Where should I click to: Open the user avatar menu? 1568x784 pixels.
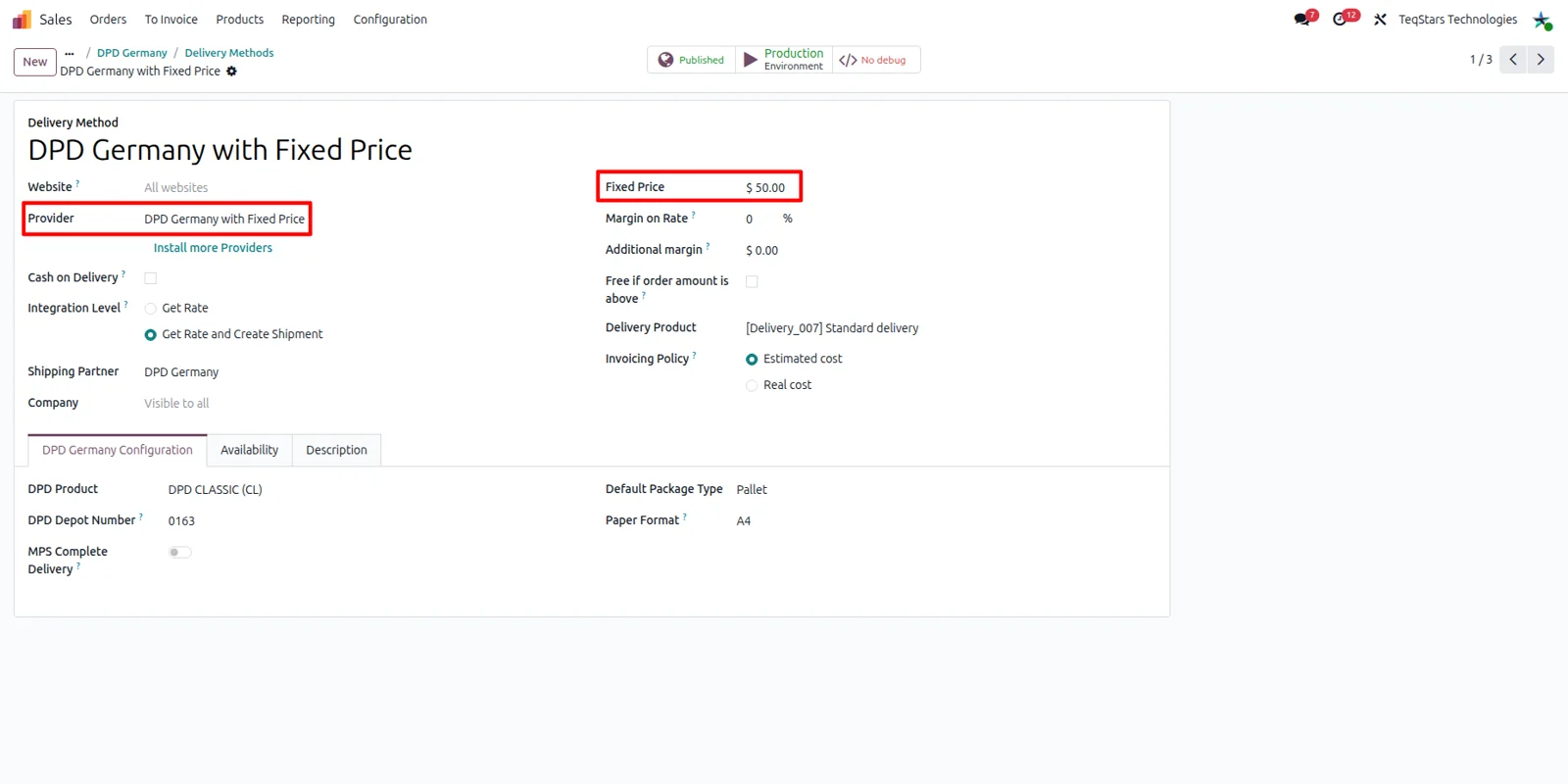1543,20
